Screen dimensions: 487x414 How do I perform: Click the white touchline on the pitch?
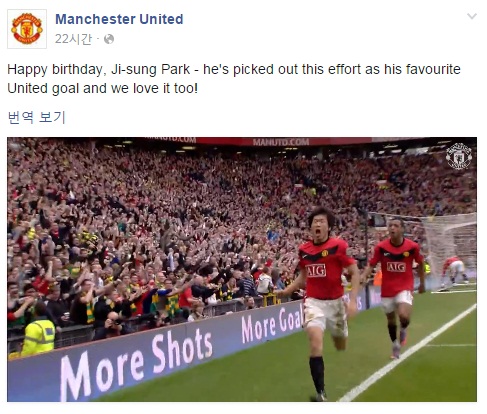tap(408, 352)
